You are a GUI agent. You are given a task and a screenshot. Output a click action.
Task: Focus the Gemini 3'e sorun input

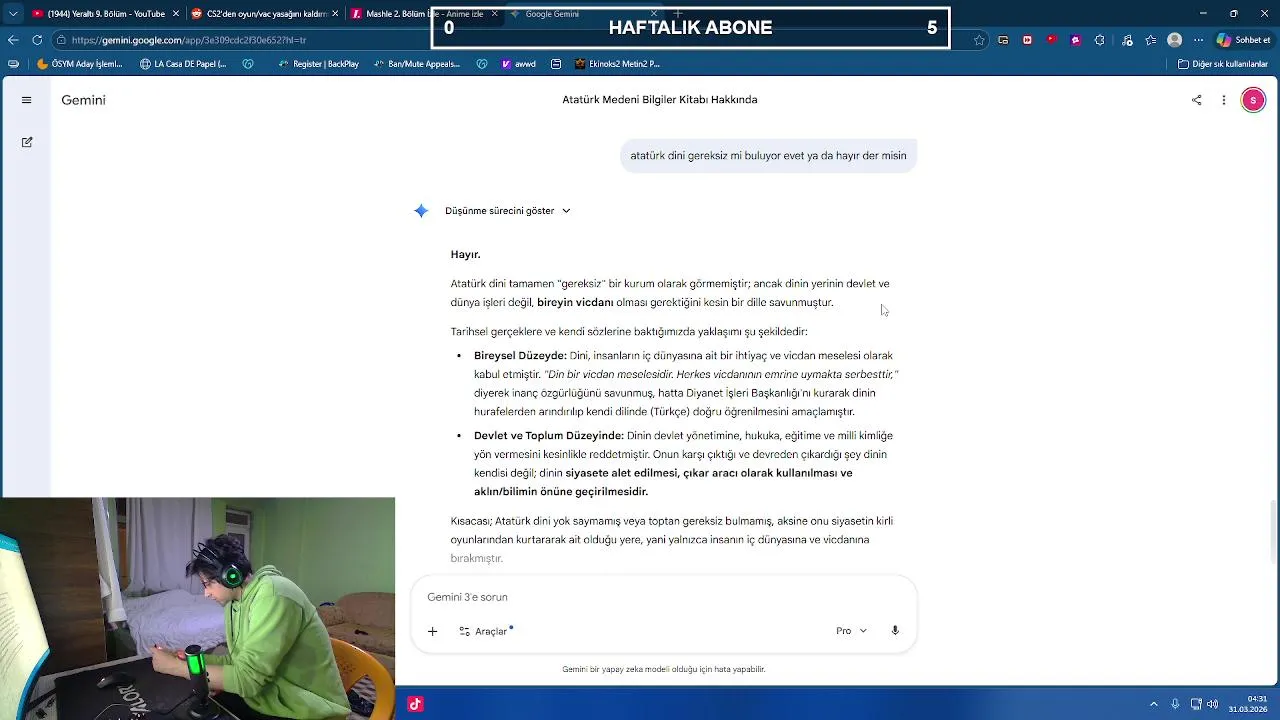click(x=663, y=597)
